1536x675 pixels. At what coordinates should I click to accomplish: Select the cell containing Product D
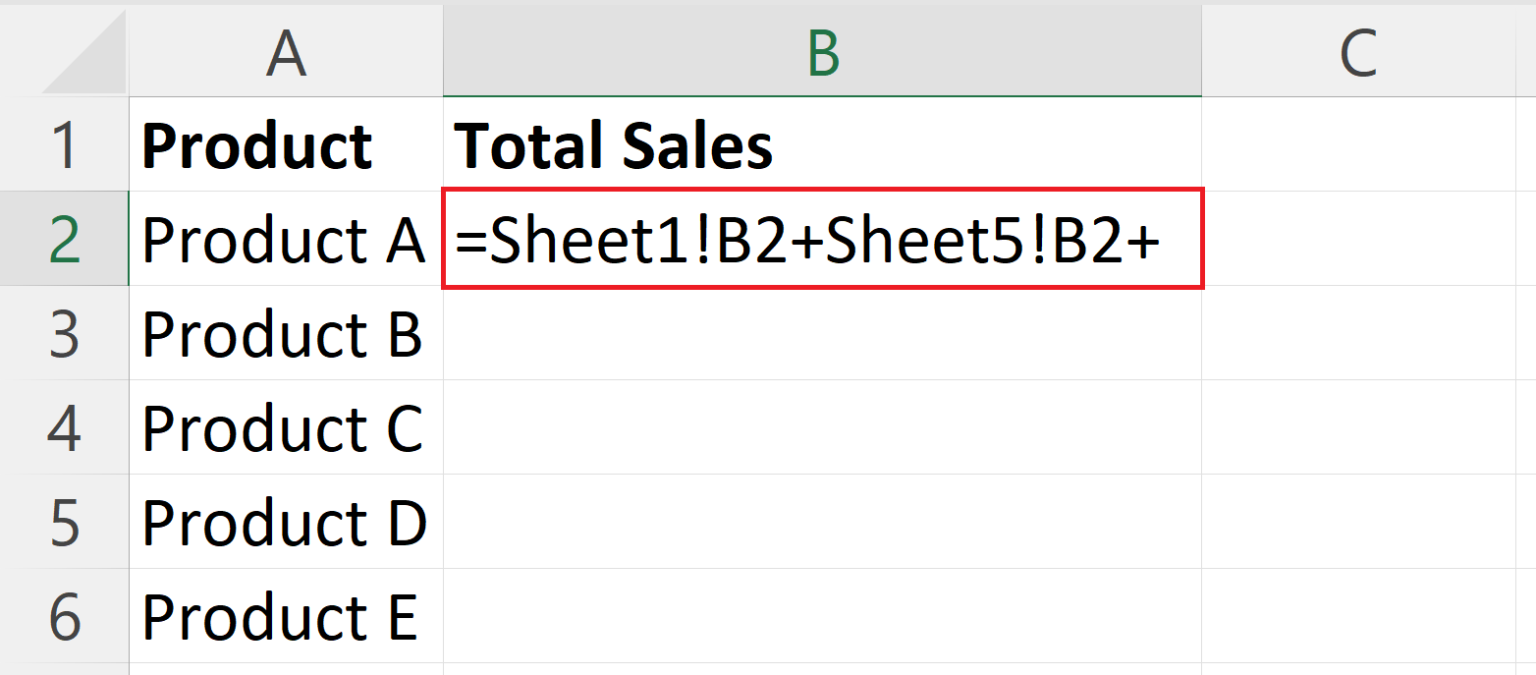click(286, 522)
